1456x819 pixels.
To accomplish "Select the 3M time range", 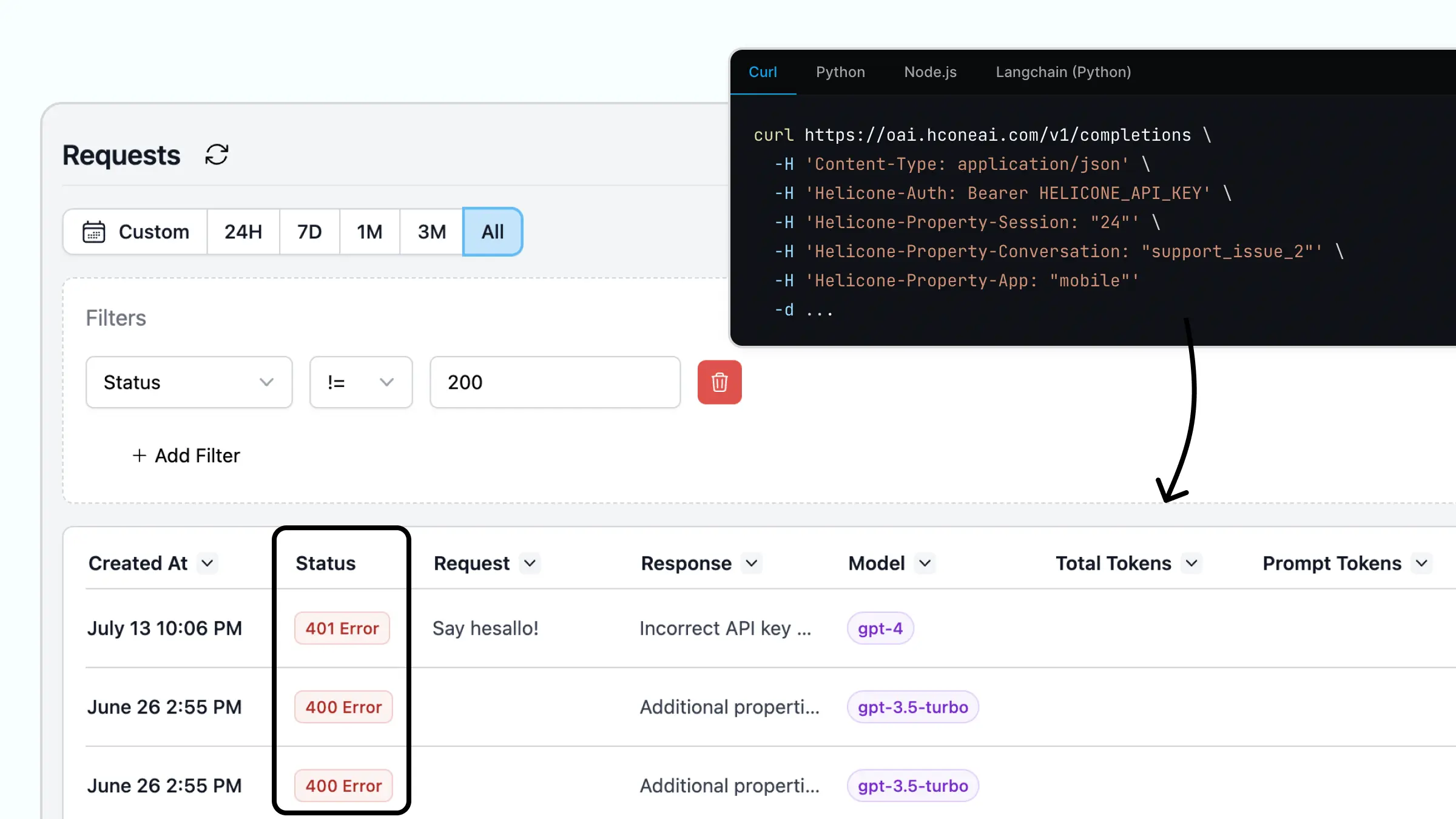I will 431,232.
